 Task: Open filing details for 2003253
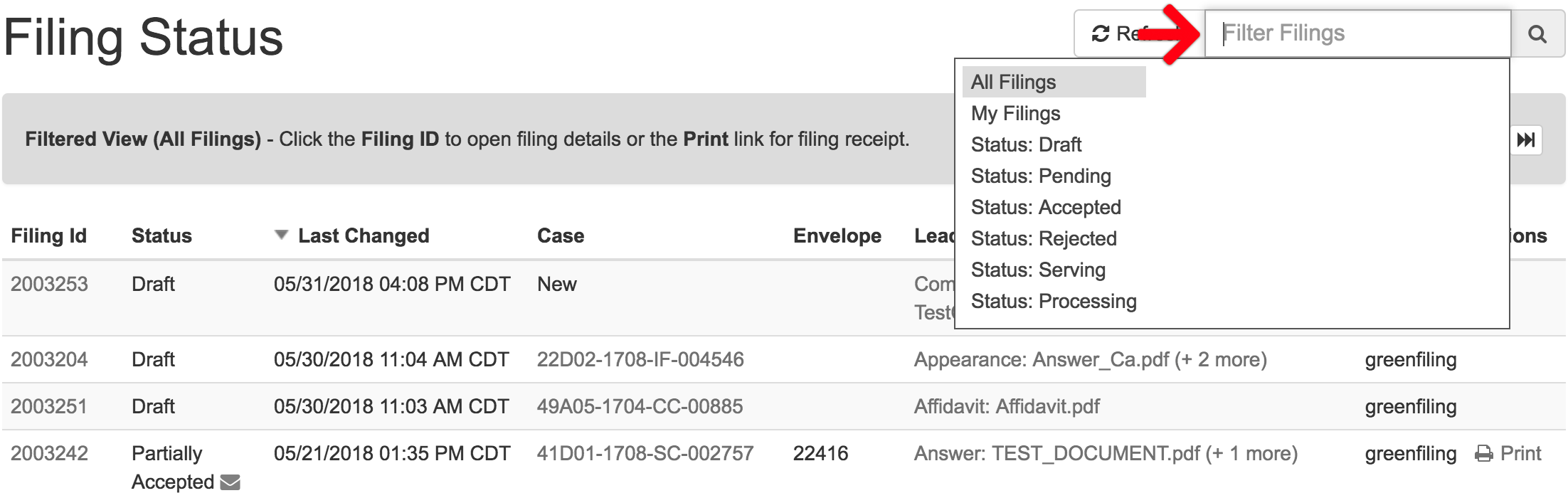[x=49, y=283]
